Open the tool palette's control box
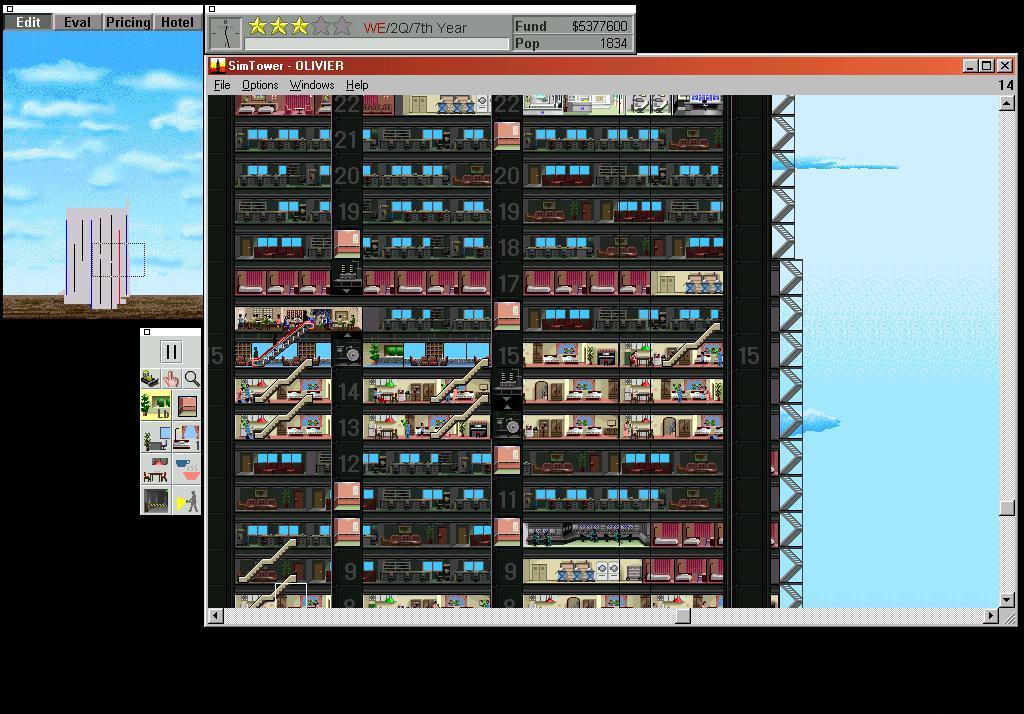The width and height of the screenshot is (1024, 714). pos(147,332)
